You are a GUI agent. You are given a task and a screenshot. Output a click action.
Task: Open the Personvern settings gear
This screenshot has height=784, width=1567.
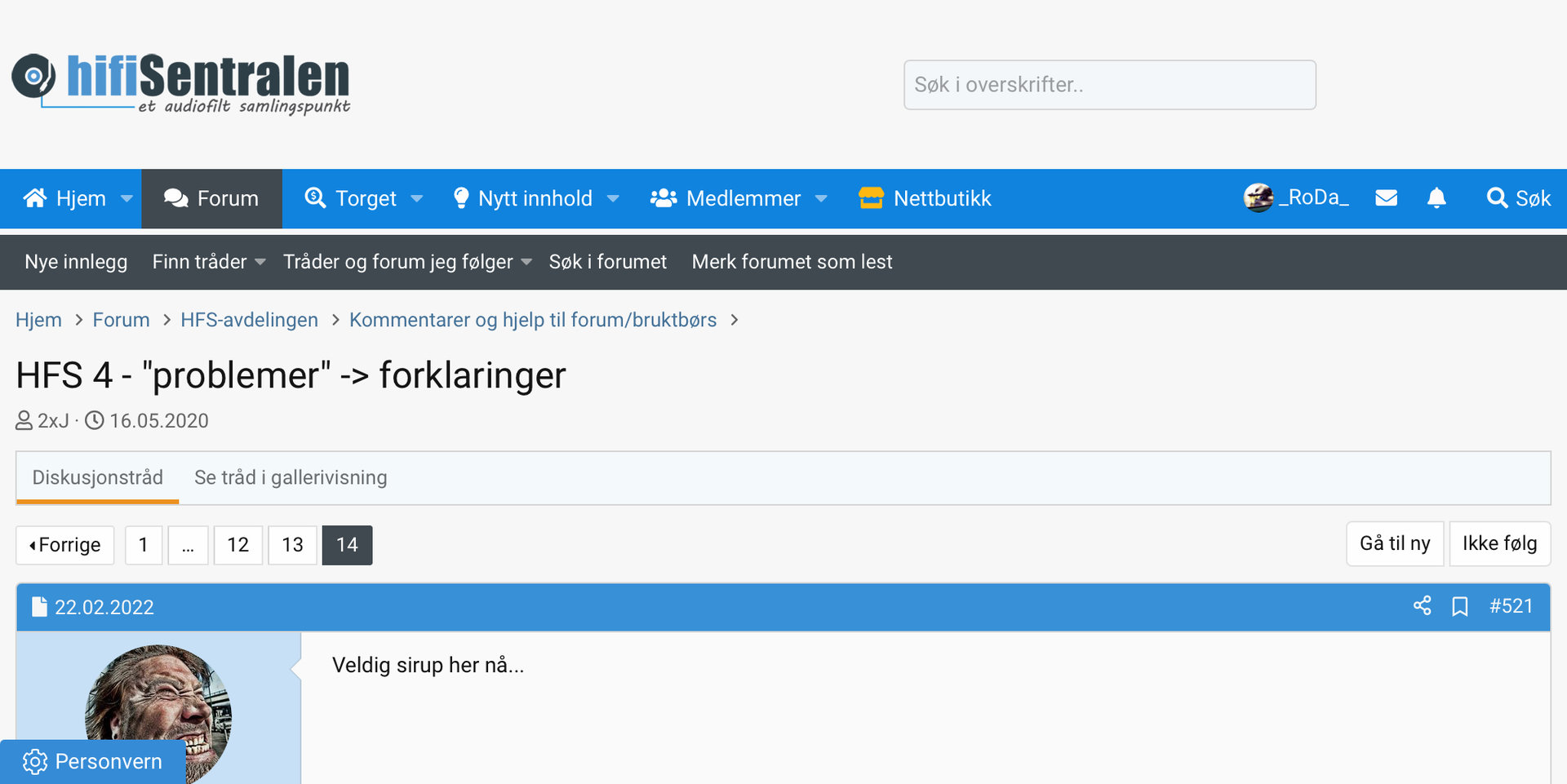pyautogui.click(x=35, y=761)
